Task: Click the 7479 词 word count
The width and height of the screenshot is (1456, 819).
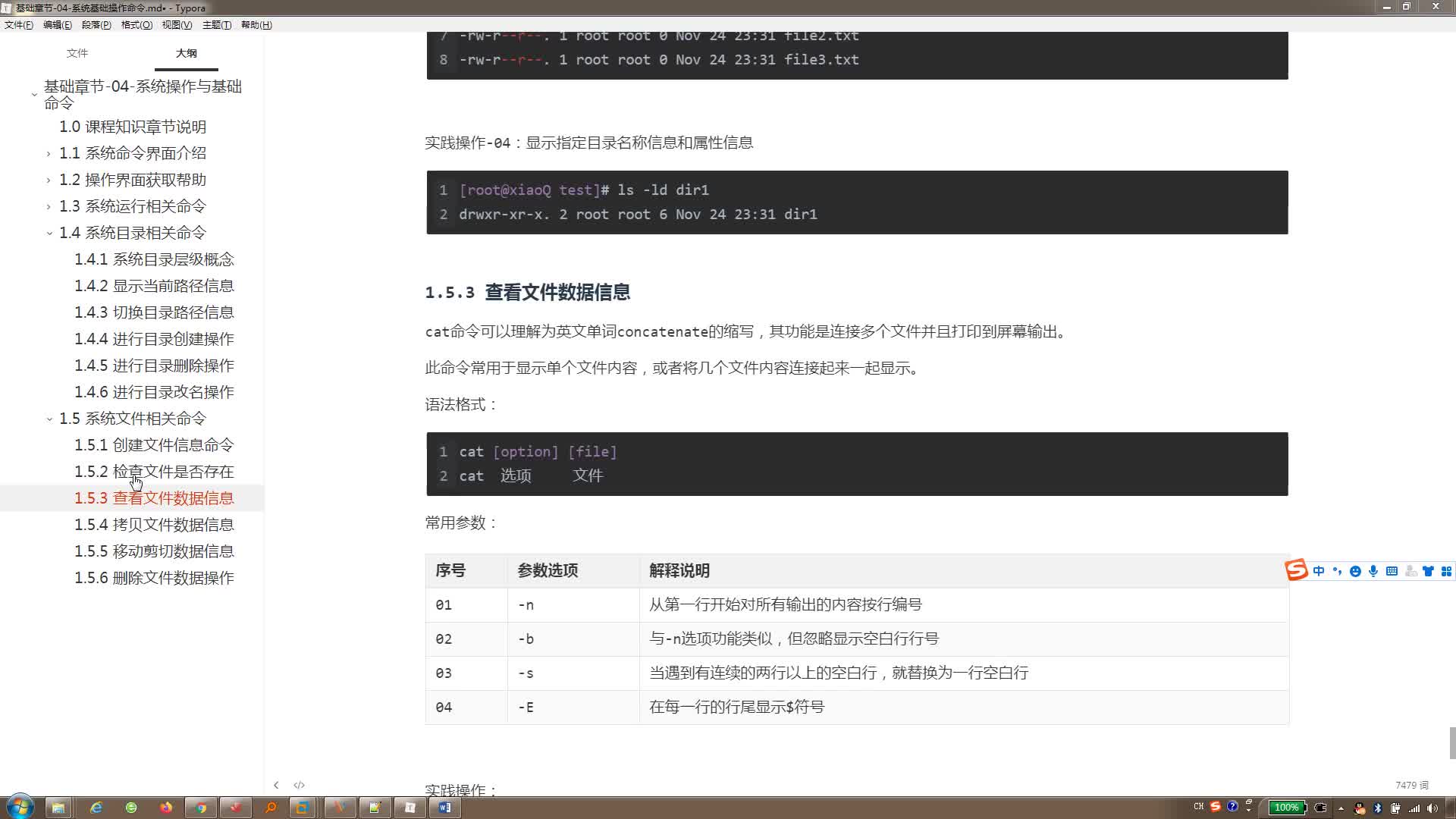Action: [x=1411, y=786]
